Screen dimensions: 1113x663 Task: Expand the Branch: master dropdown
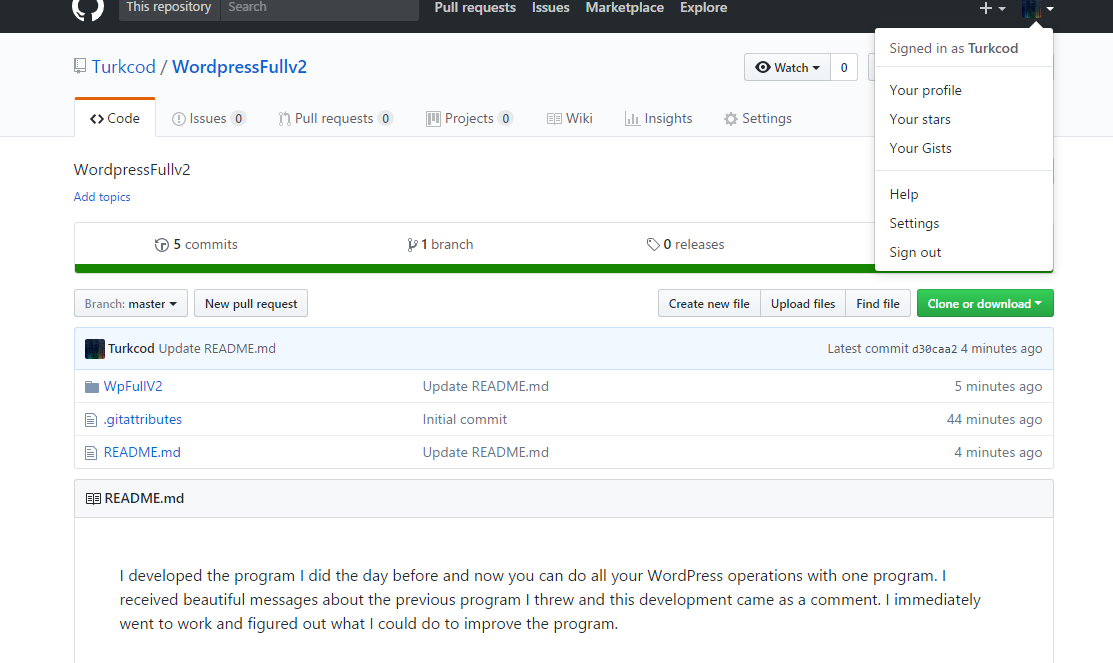tap(130, 304)
